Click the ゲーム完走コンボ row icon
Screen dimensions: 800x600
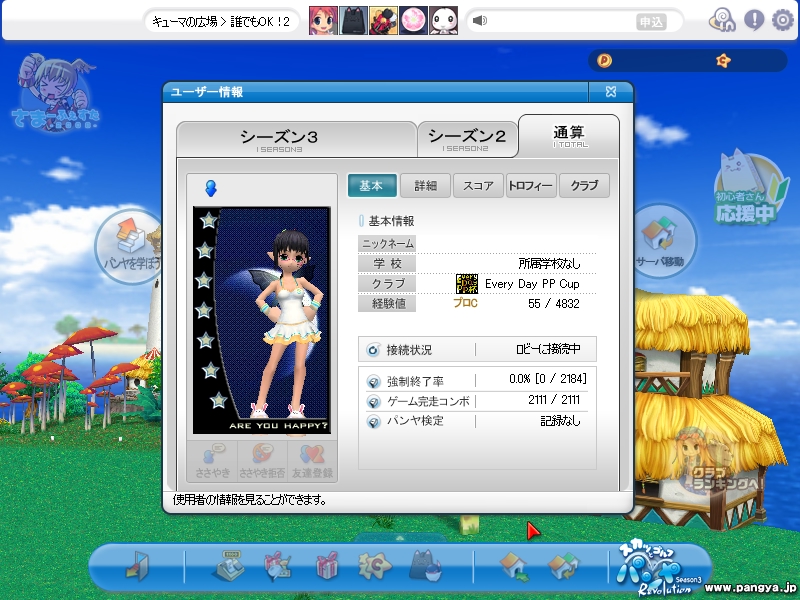[373, 402]
